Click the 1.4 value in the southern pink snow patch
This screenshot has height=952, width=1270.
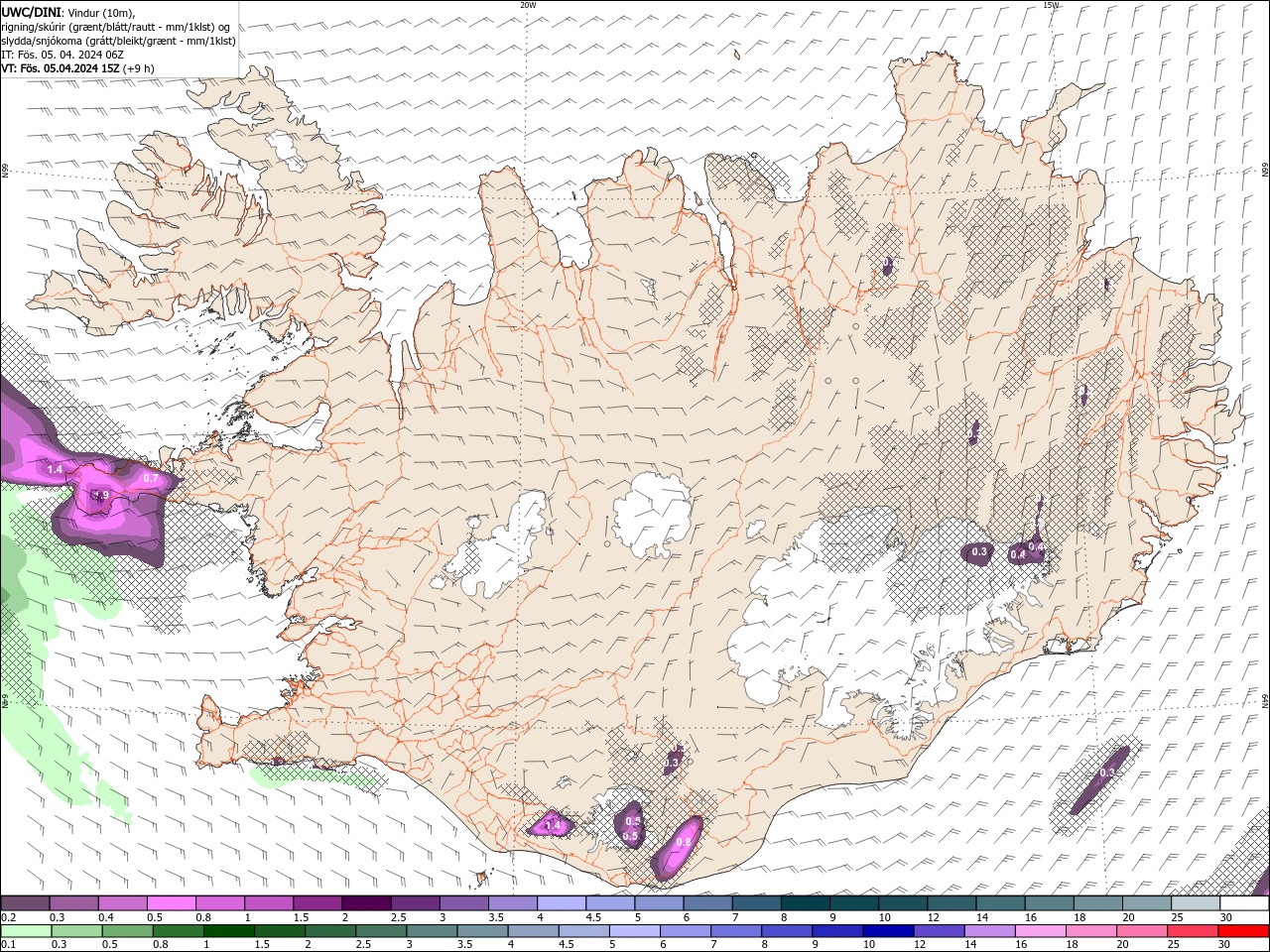click(554, 825)
